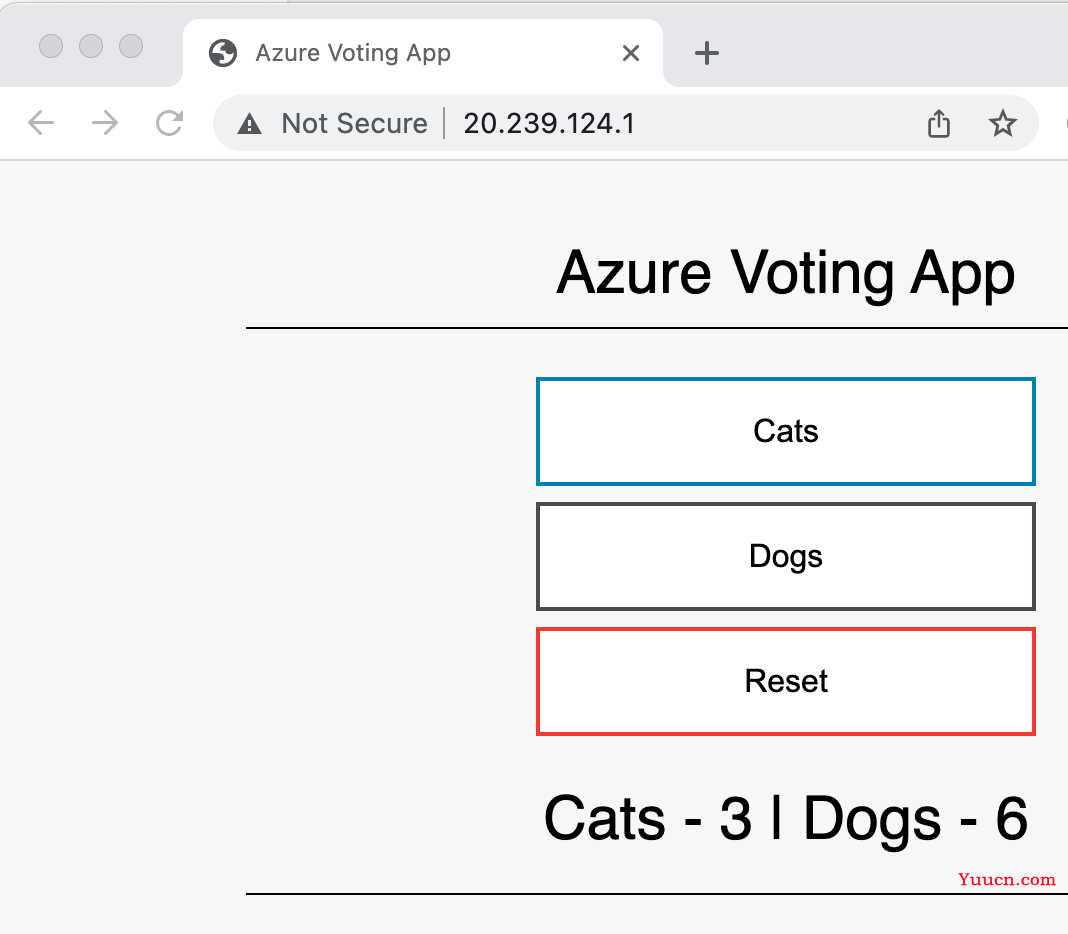Close the Azure Voting App tab

[x=631, y=53]
